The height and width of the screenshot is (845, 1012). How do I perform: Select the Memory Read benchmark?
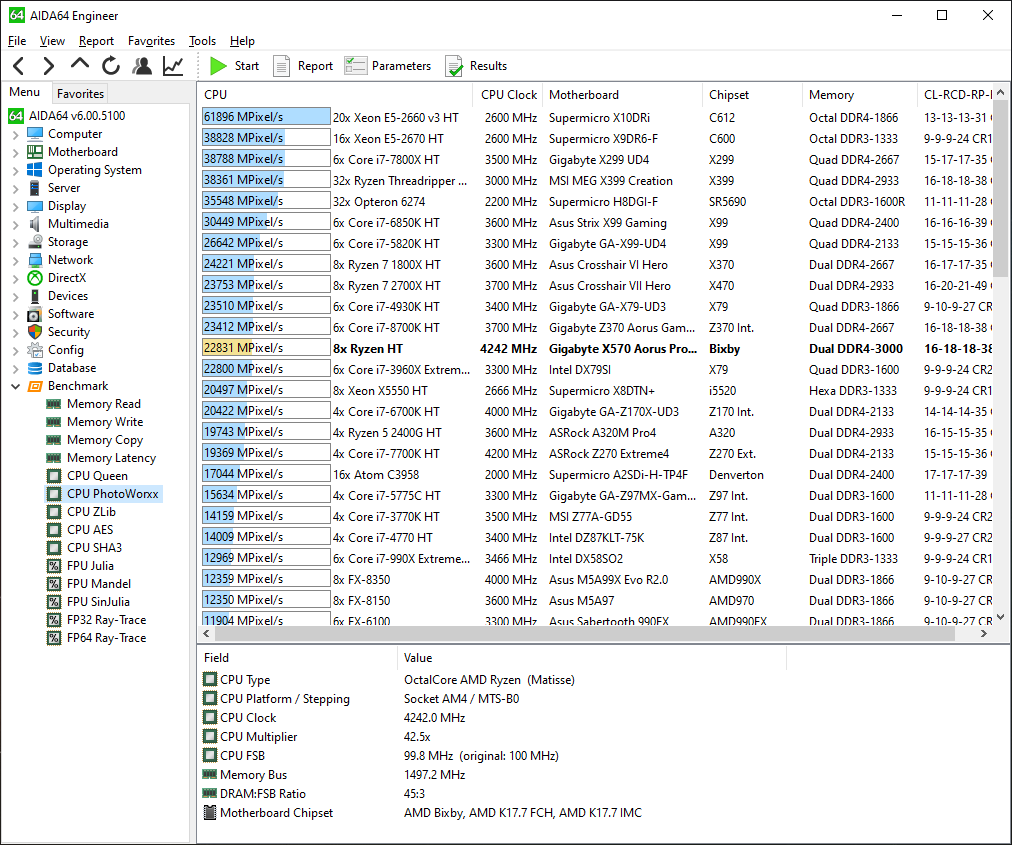coord(103,403)
